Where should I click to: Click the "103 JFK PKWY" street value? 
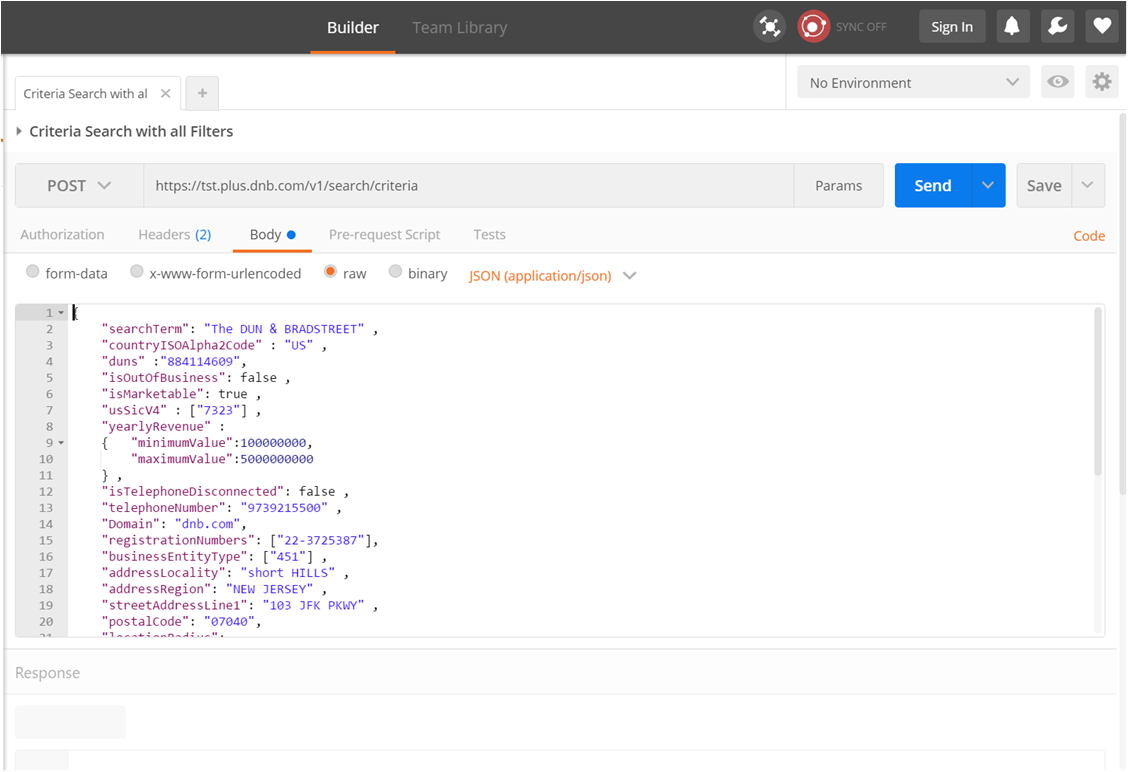click(x=313, y=605)
